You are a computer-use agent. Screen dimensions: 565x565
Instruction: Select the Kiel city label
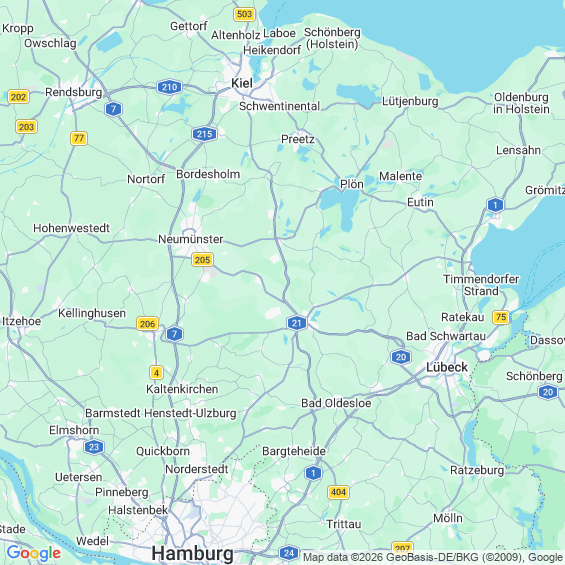click(x=242, y=83)
